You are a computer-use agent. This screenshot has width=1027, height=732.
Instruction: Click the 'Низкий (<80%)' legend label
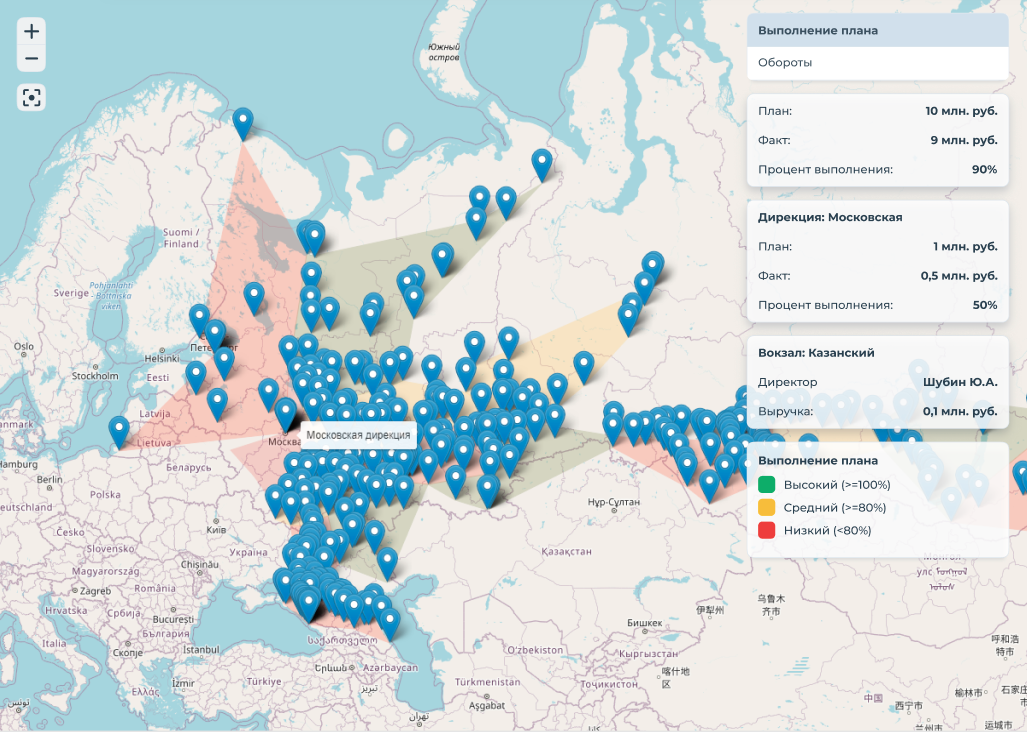click(828, 530)
